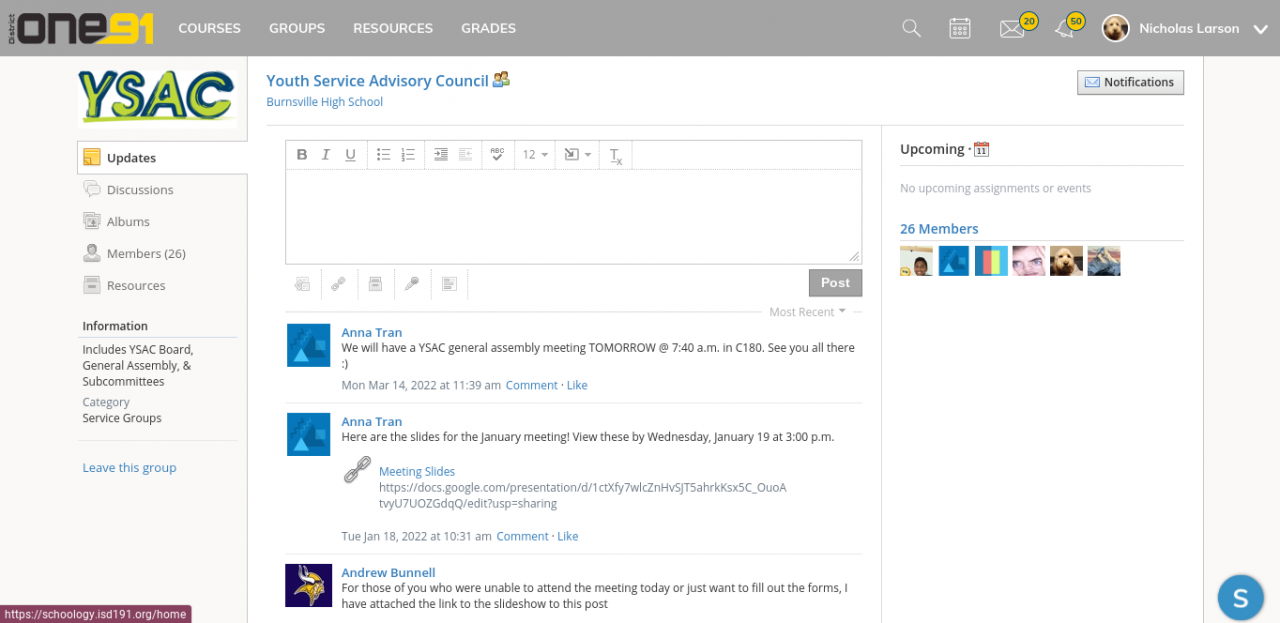Screen dimensions: 1280x623
Task: Open the Meeting Slides link
Action: tap(417, 472)
